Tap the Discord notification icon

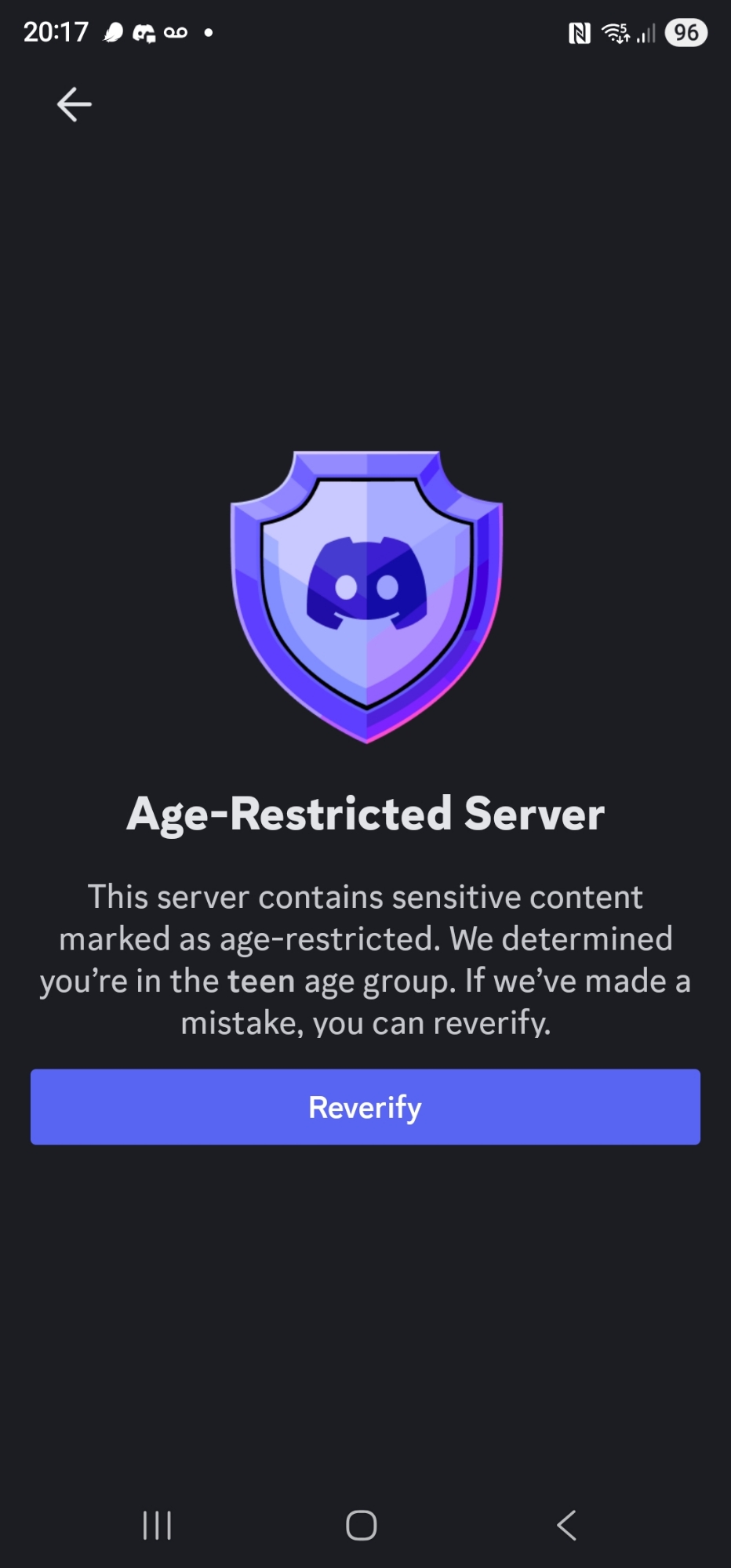click(144, 33)
